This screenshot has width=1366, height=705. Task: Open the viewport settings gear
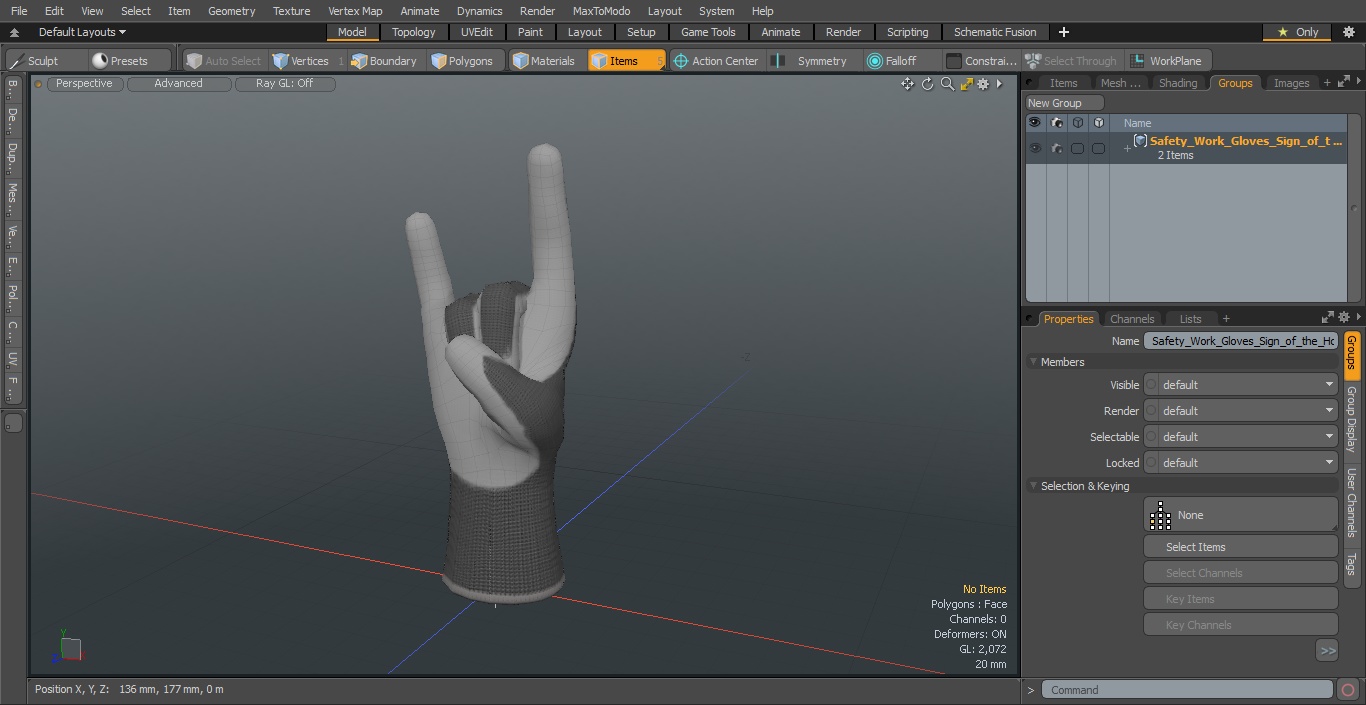(983, 84)
